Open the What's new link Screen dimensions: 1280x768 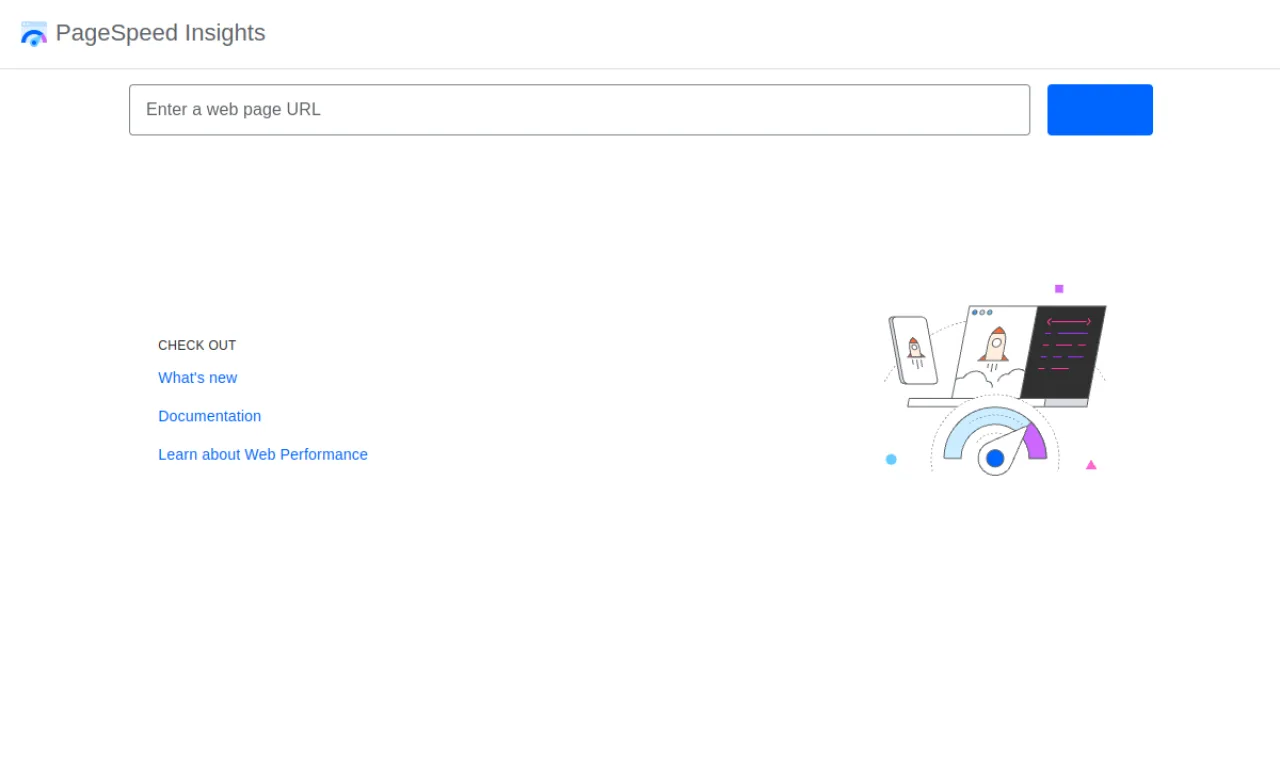198,378
